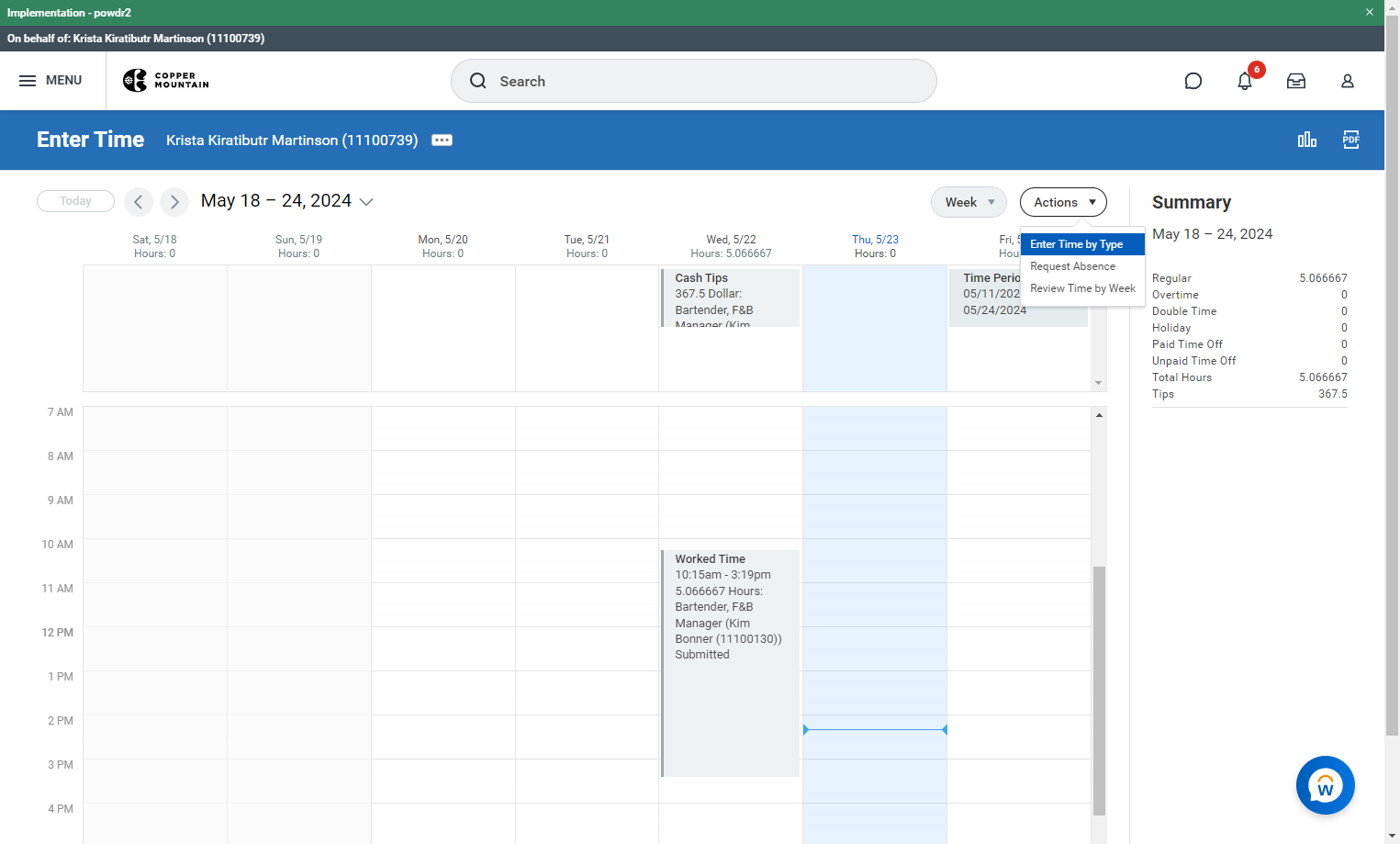Choose Request Absence from Actions menu
Image resolution: width=1400 pixels, height=844 pixels.
click(1082, 266)
